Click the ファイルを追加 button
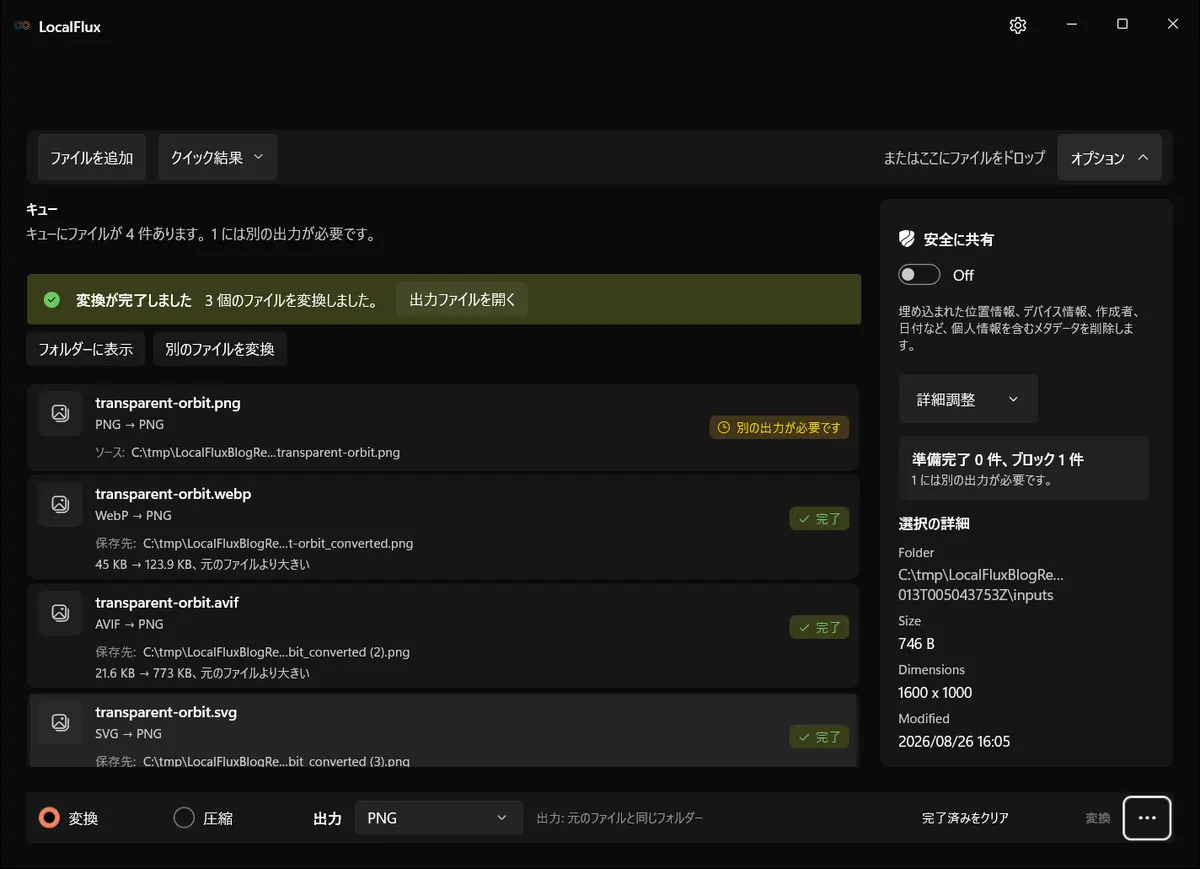The height and width of the screenshot is (869, 1200). click(x=92, y=158)
